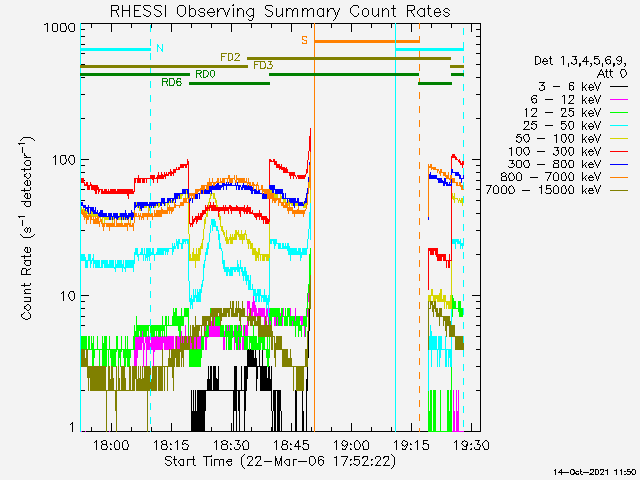
Task: Click the cyan swatch for 25 - 50 keV
Action: pos(619,126)
